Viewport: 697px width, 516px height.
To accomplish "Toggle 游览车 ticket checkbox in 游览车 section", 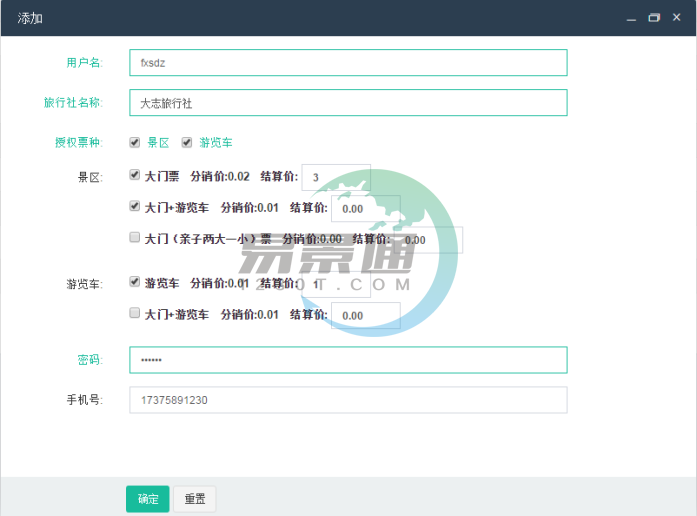I will 135,282.
